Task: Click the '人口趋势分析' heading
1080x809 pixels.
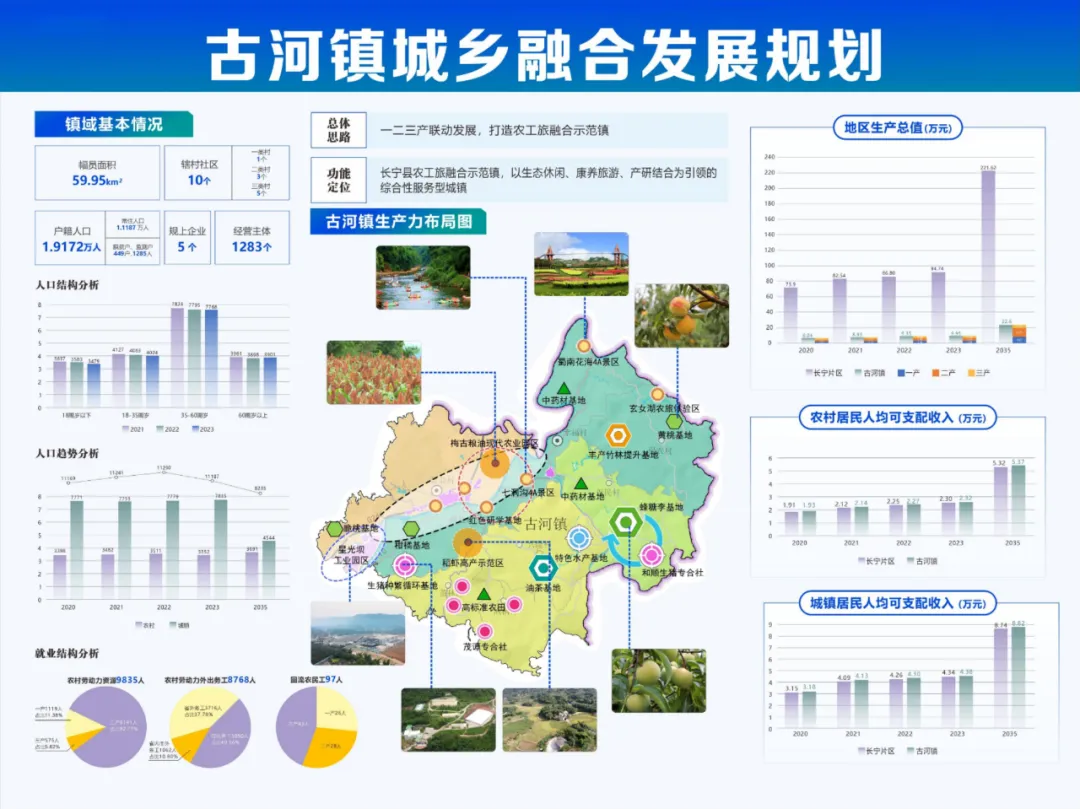Action: 68,453
